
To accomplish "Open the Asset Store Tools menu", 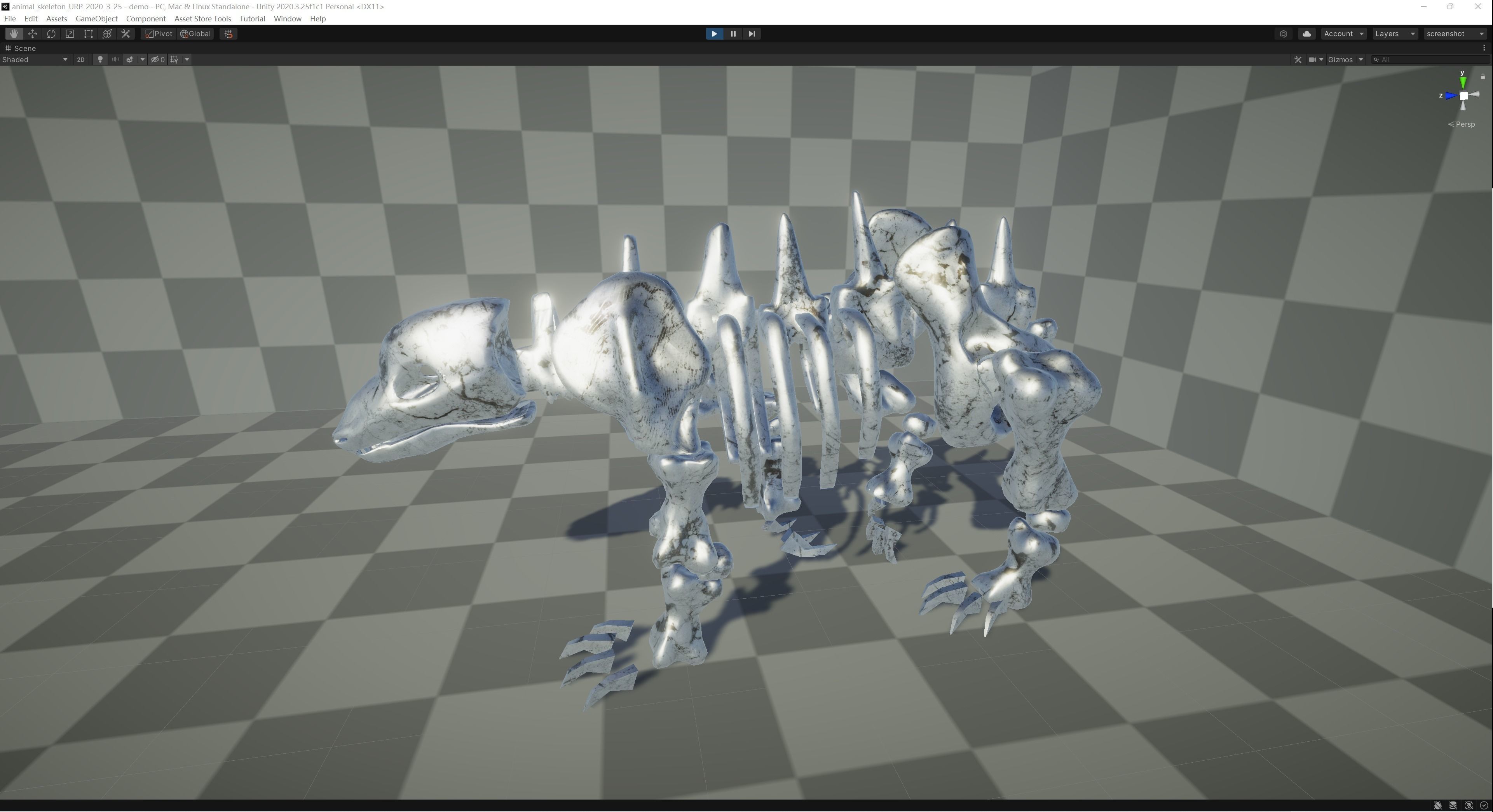I will point(202,19).
